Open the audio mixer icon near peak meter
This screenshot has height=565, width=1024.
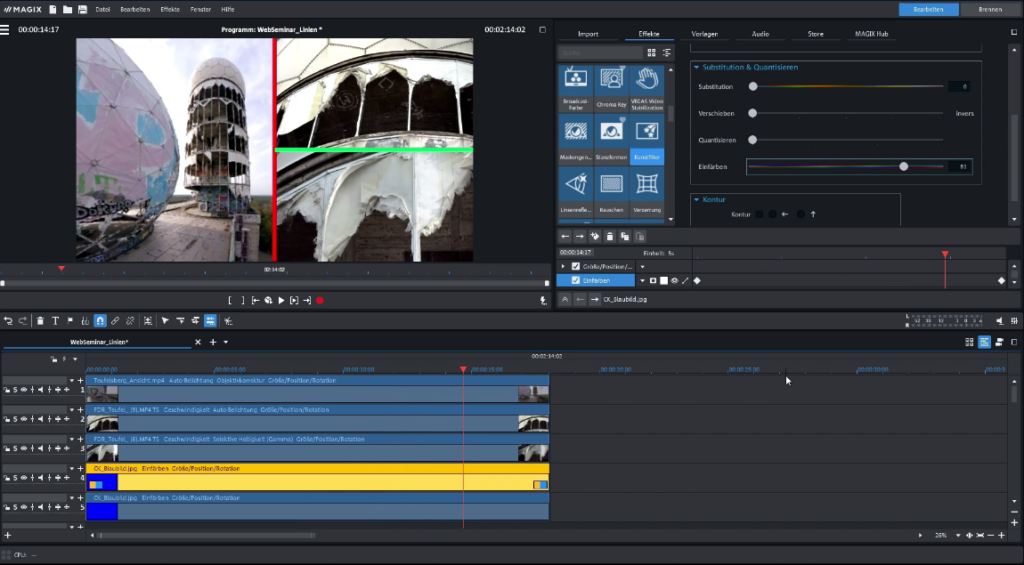tap(1014, 321)
